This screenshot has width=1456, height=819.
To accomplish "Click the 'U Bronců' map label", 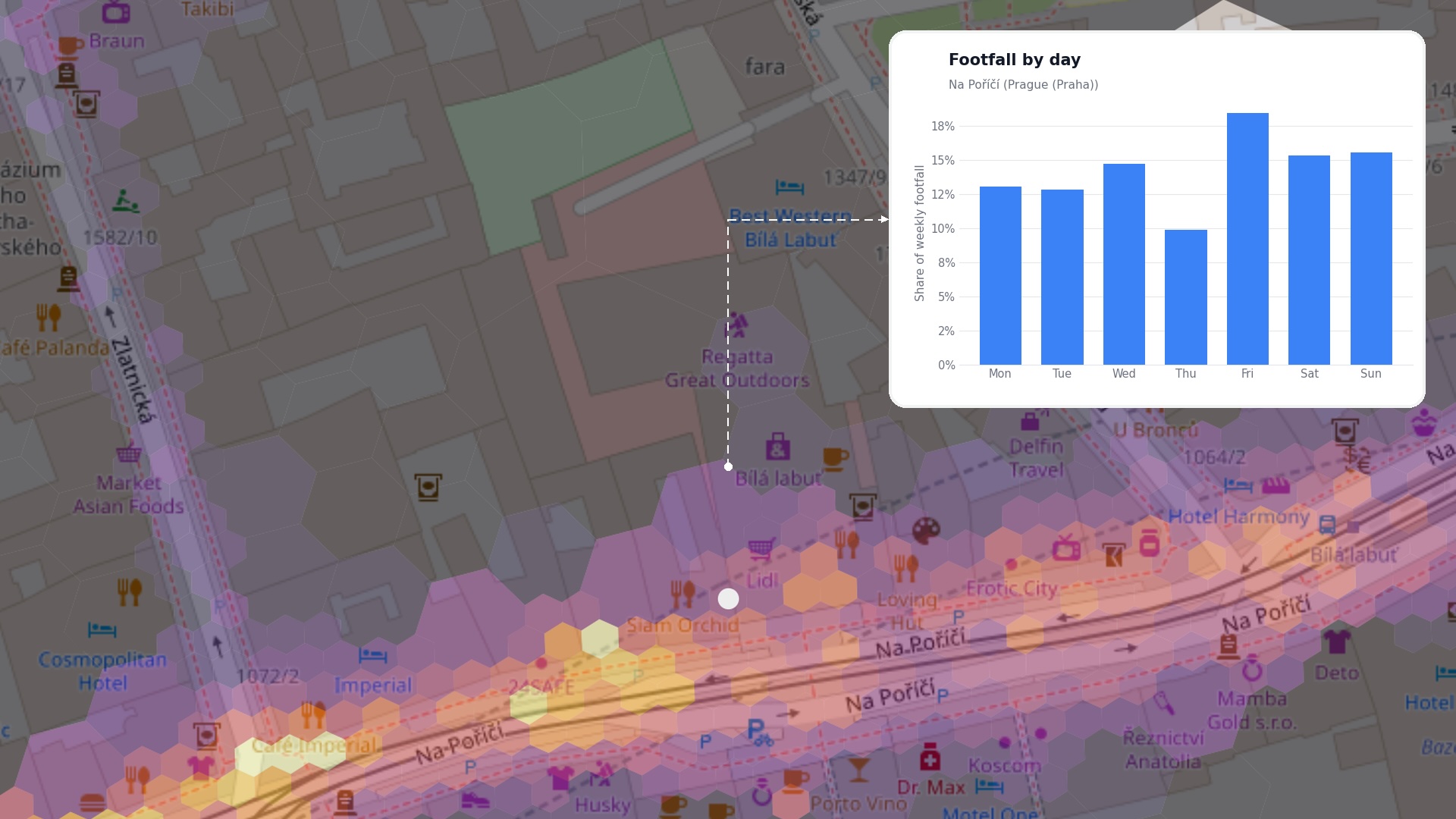I will (x=1156, y=430).
